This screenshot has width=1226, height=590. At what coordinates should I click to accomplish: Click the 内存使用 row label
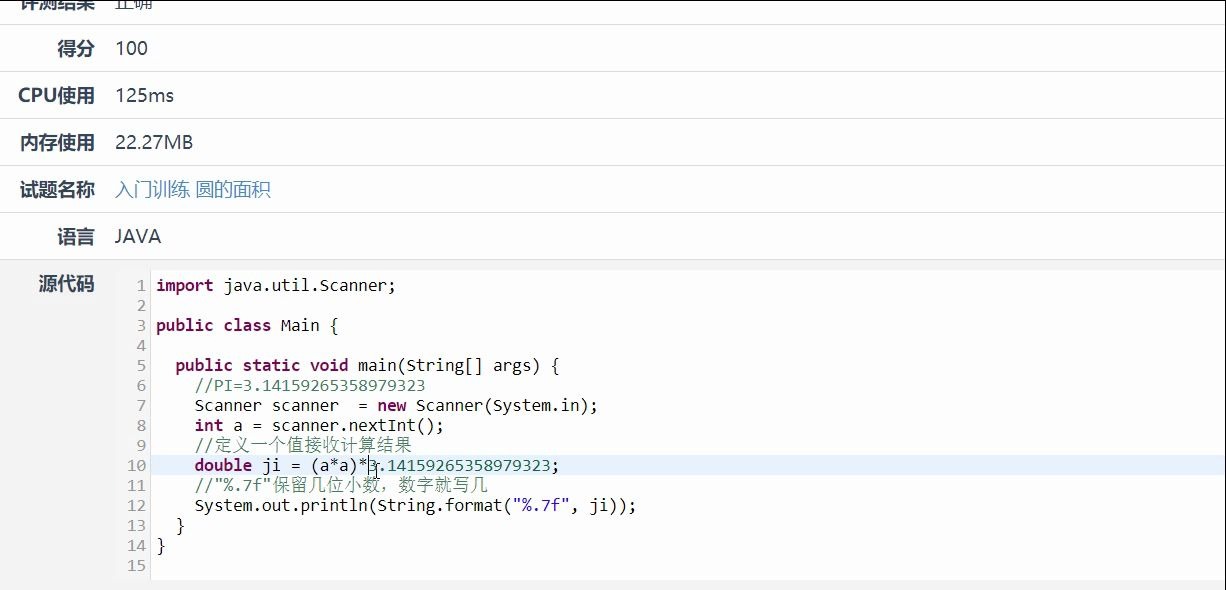pyautogui.click(x=57, y=143)
